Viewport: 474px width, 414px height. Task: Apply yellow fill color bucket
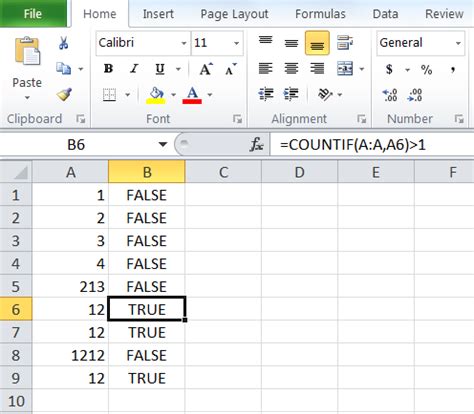(x=156, y=95)
